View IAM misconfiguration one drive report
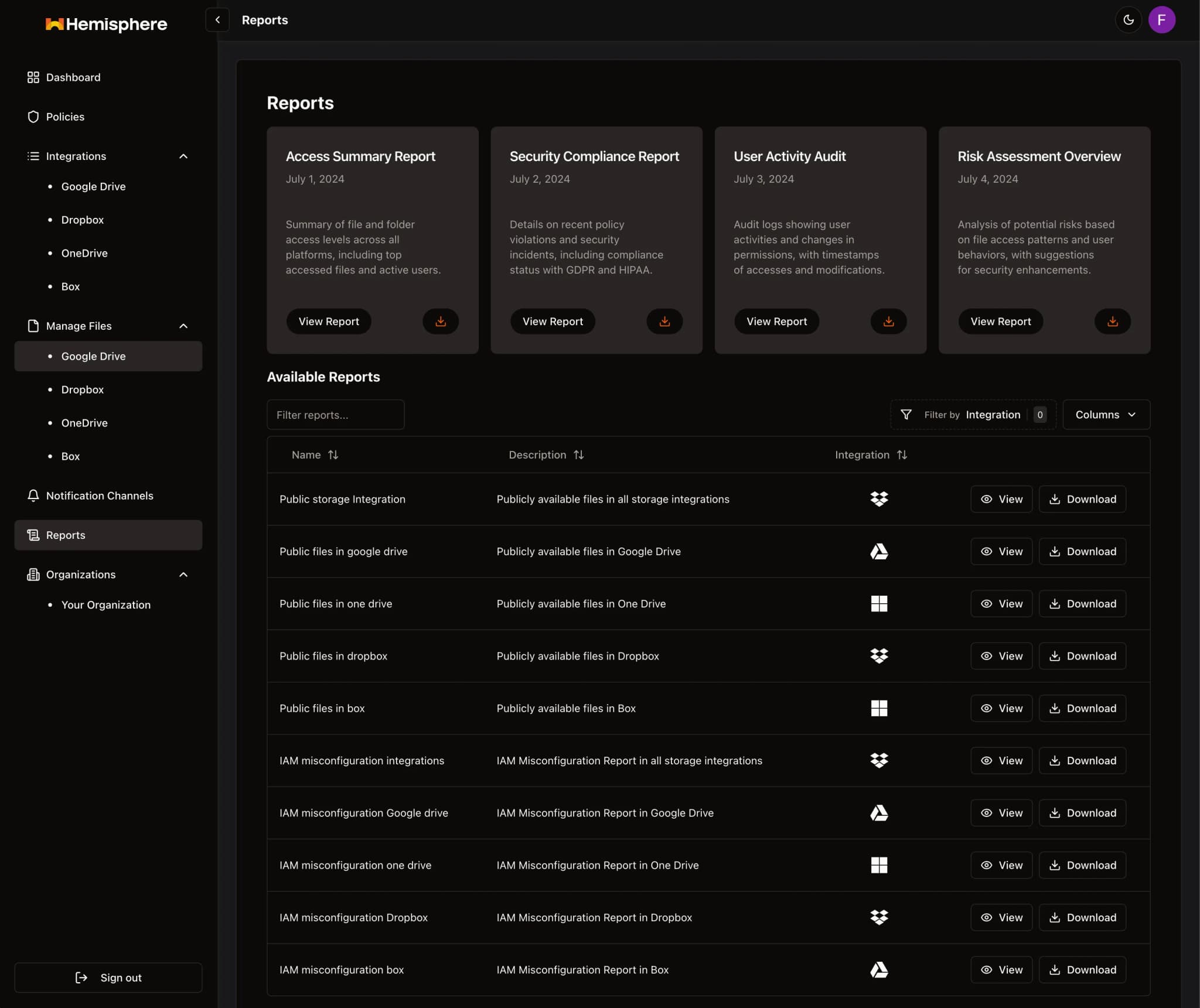 click(x=1001, y=865)
